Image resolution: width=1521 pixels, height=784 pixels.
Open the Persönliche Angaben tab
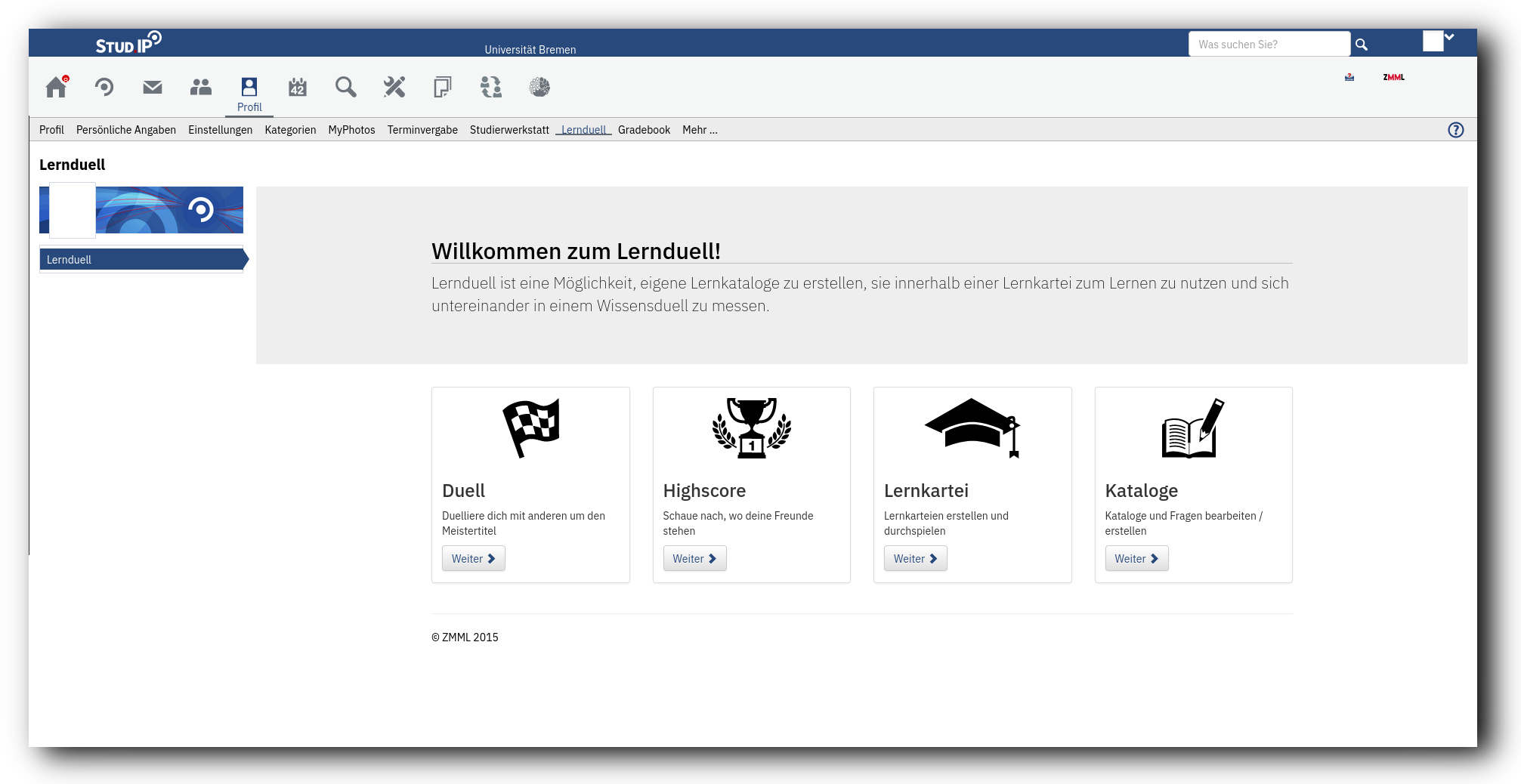click(125, 129)
